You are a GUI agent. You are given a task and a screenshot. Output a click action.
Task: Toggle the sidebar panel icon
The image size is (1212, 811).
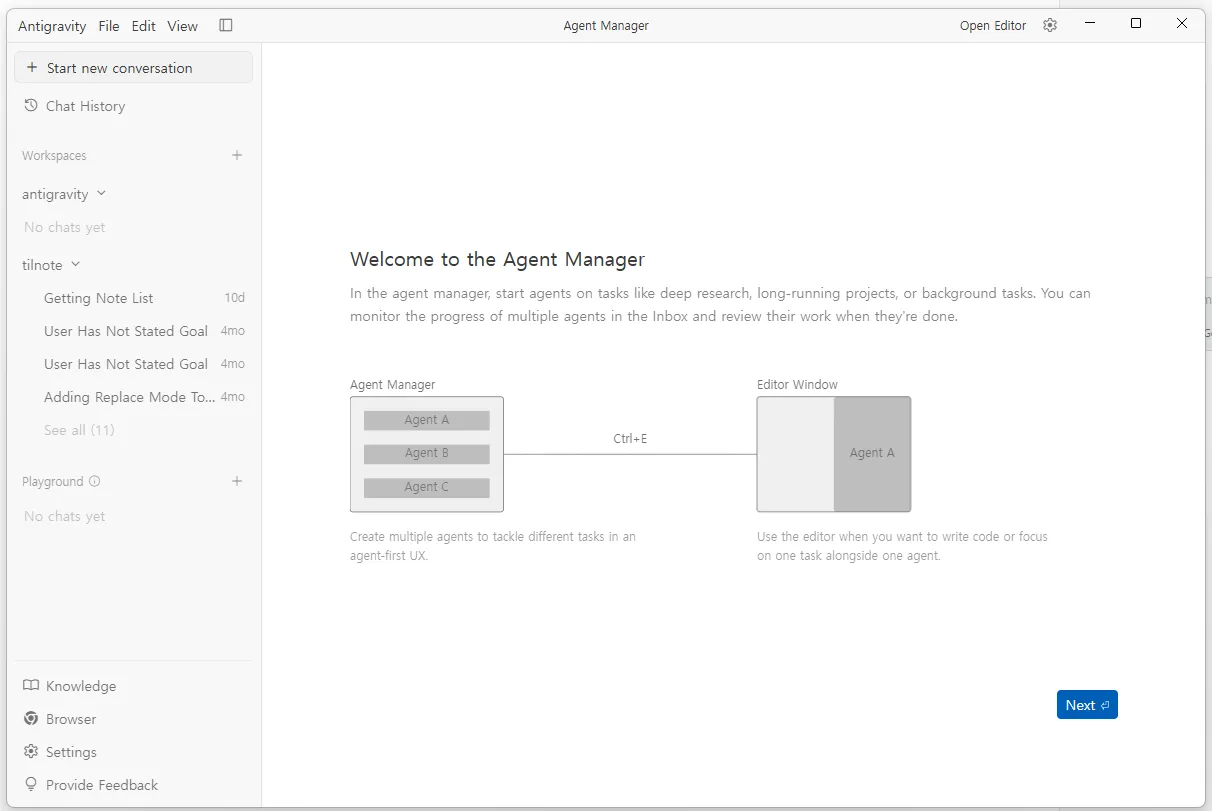click(x=226, y=26)
